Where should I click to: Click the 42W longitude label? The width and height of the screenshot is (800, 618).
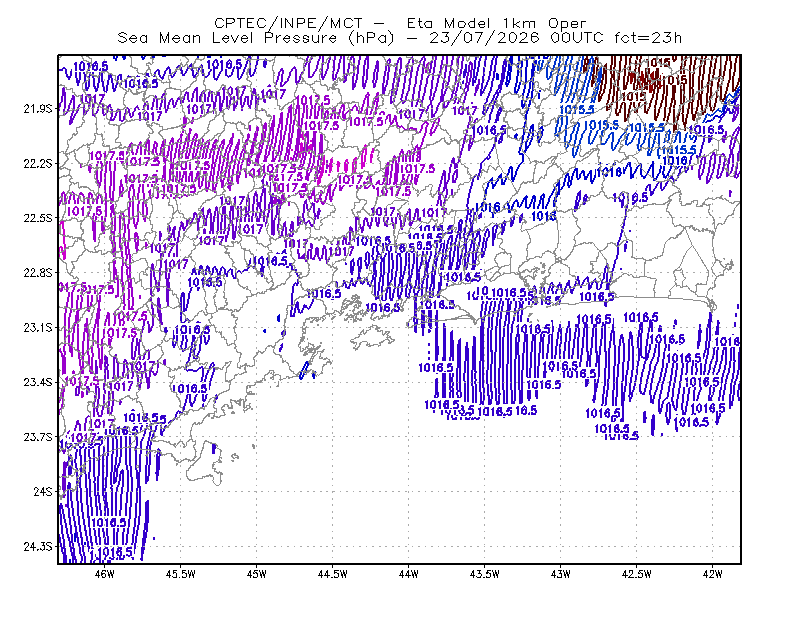(x=712, y=574)
